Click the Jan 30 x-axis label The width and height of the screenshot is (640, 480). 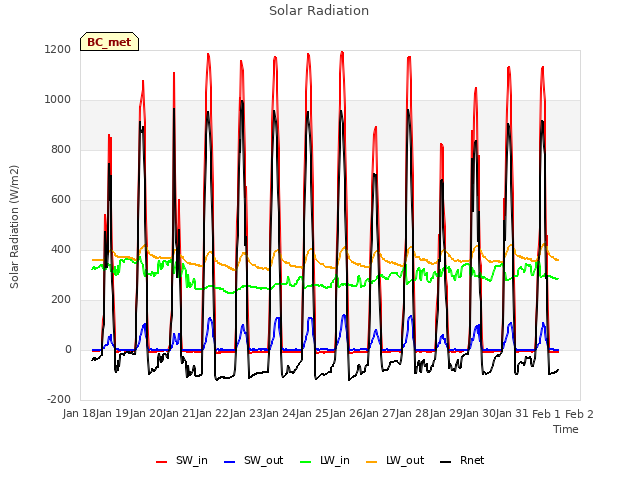479,413
